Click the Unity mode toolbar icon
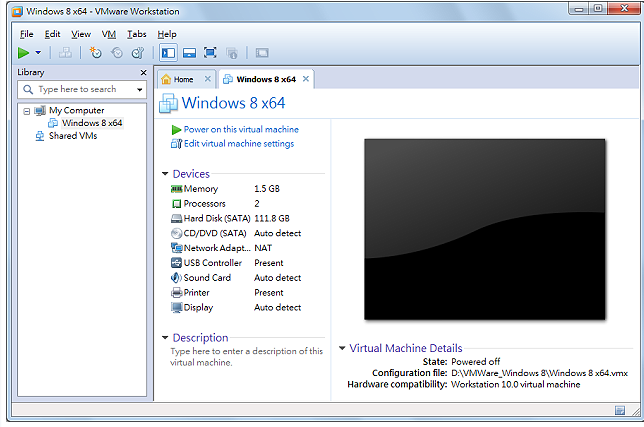The image size is (644, 427). pyautogui.click(x=232, y=53)
